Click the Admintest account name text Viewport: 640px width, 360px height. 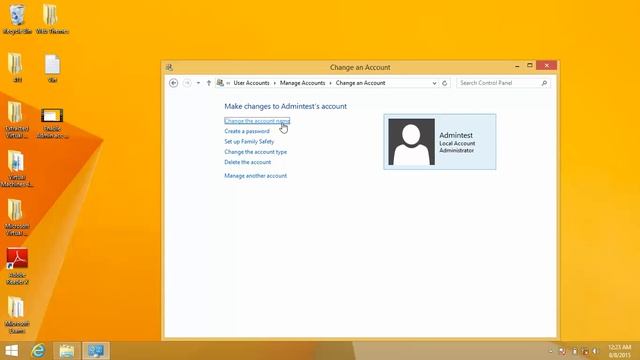coord(456,135)
